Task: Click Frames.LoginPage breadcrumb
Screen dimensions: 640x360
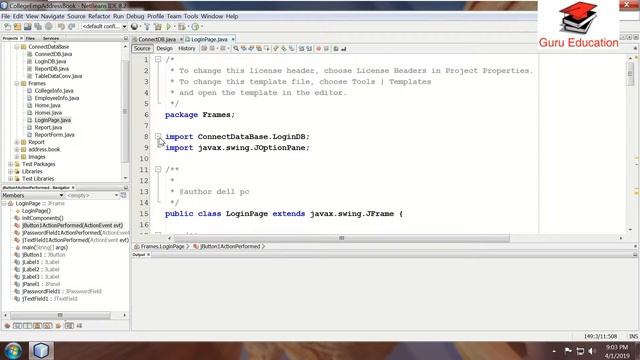Action: click(162, 247)
